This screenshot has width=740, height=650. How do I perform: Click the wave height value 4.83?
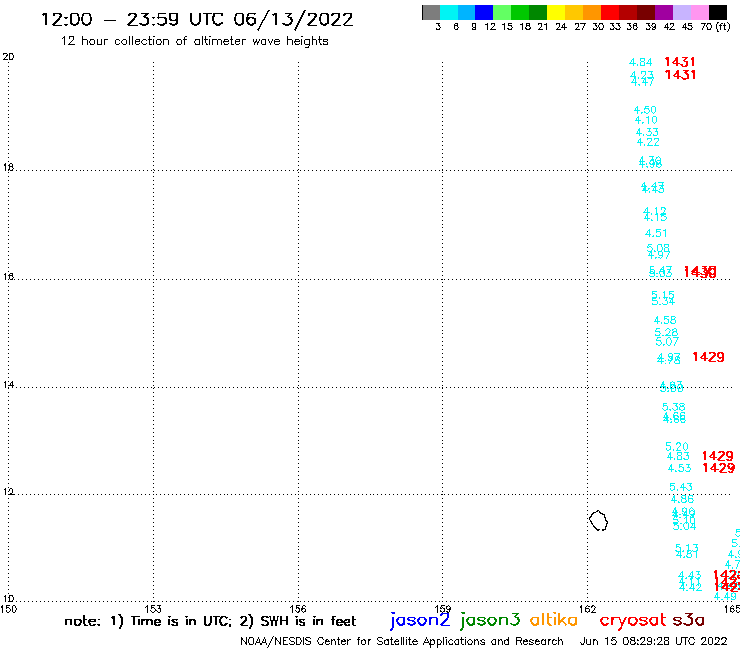(x=678, y=456)
